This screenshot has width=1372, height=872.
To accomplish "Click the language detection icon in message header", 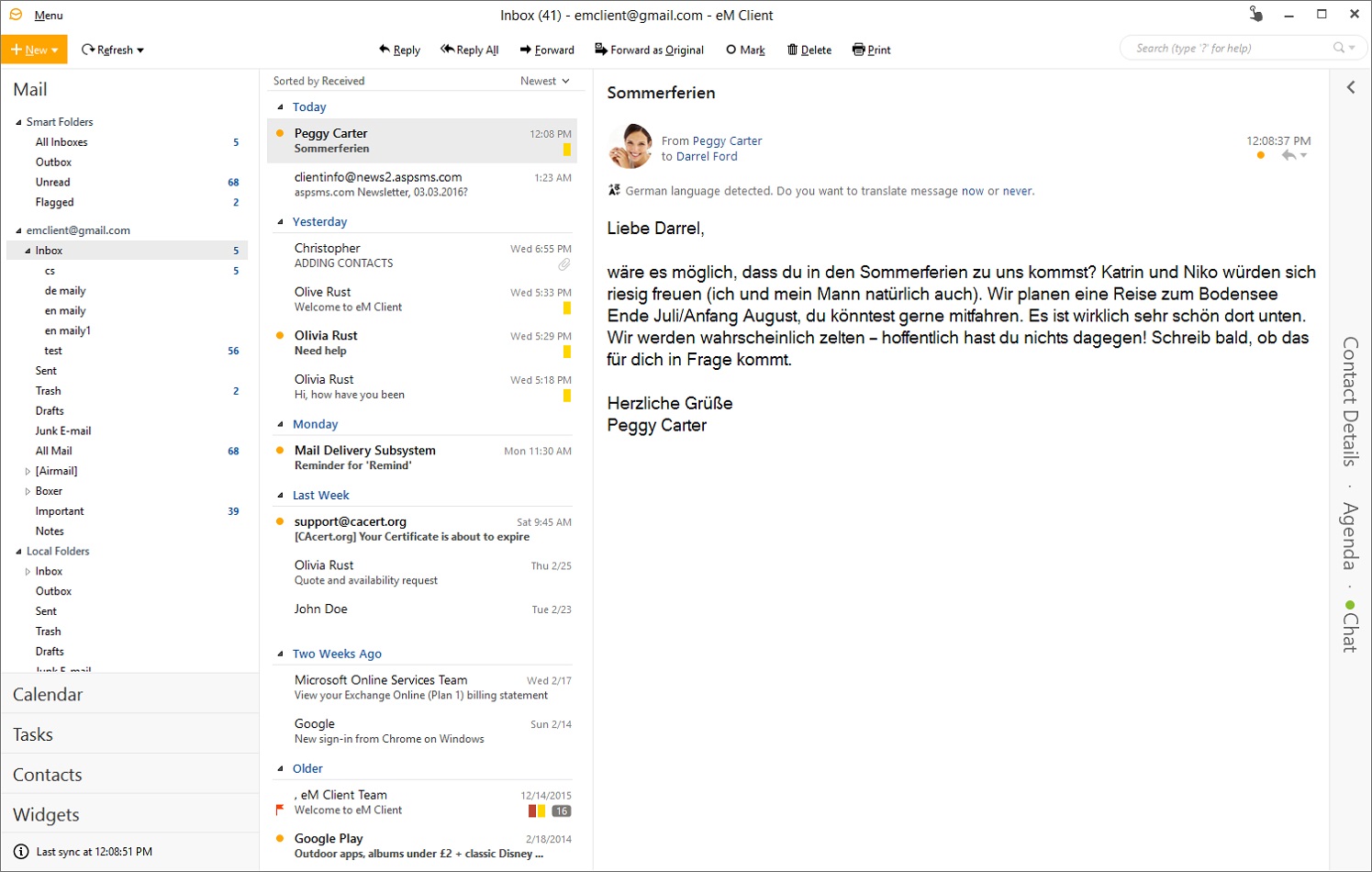I will point(613,190).
